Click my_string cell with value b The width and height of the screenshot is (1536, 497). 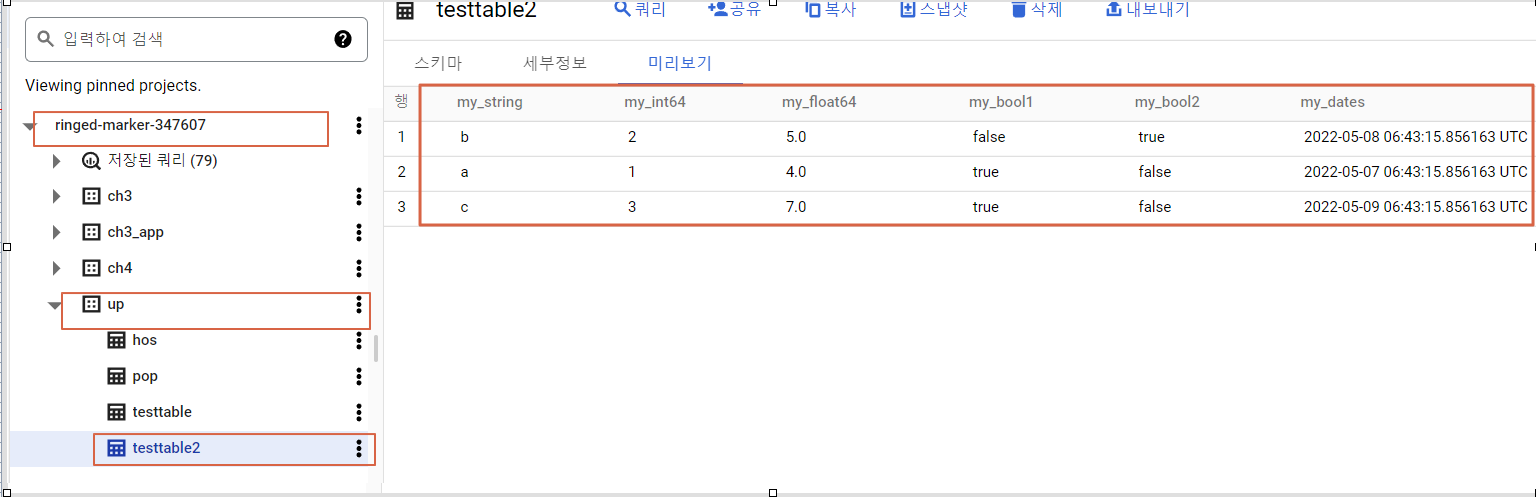(464, 137)
